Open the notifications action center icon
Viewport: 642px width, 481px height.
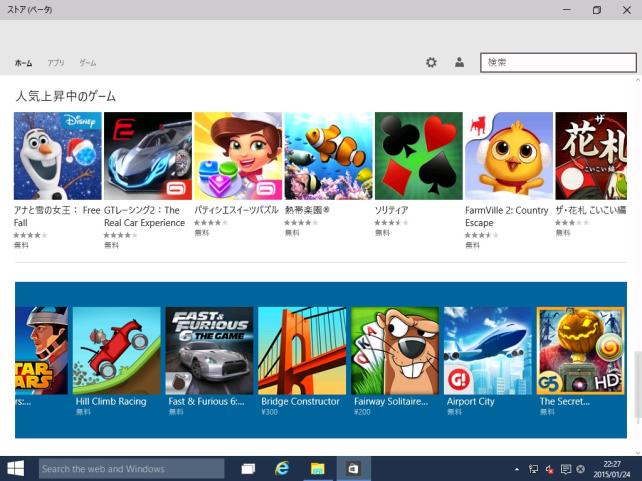point(565,469)
